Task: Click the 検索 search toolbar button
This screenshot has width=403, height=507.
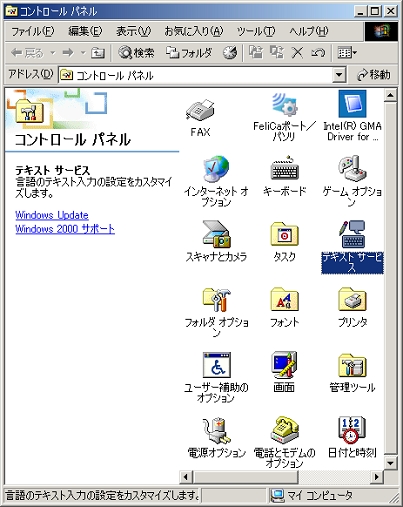Action: (137, 53)
